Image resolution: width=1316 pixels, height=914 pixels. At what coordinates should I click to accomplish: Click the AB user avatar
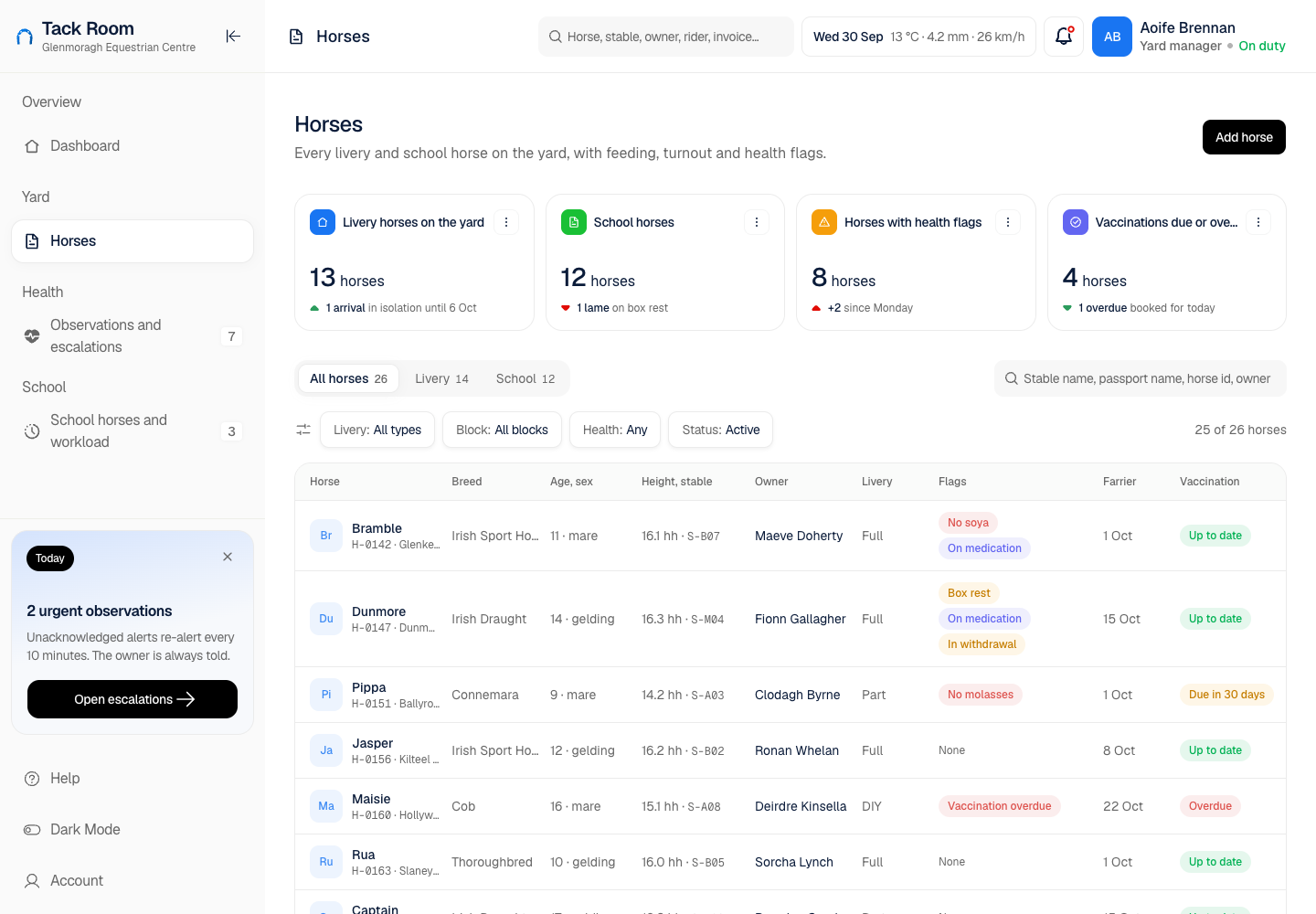tap(1112, 37)
